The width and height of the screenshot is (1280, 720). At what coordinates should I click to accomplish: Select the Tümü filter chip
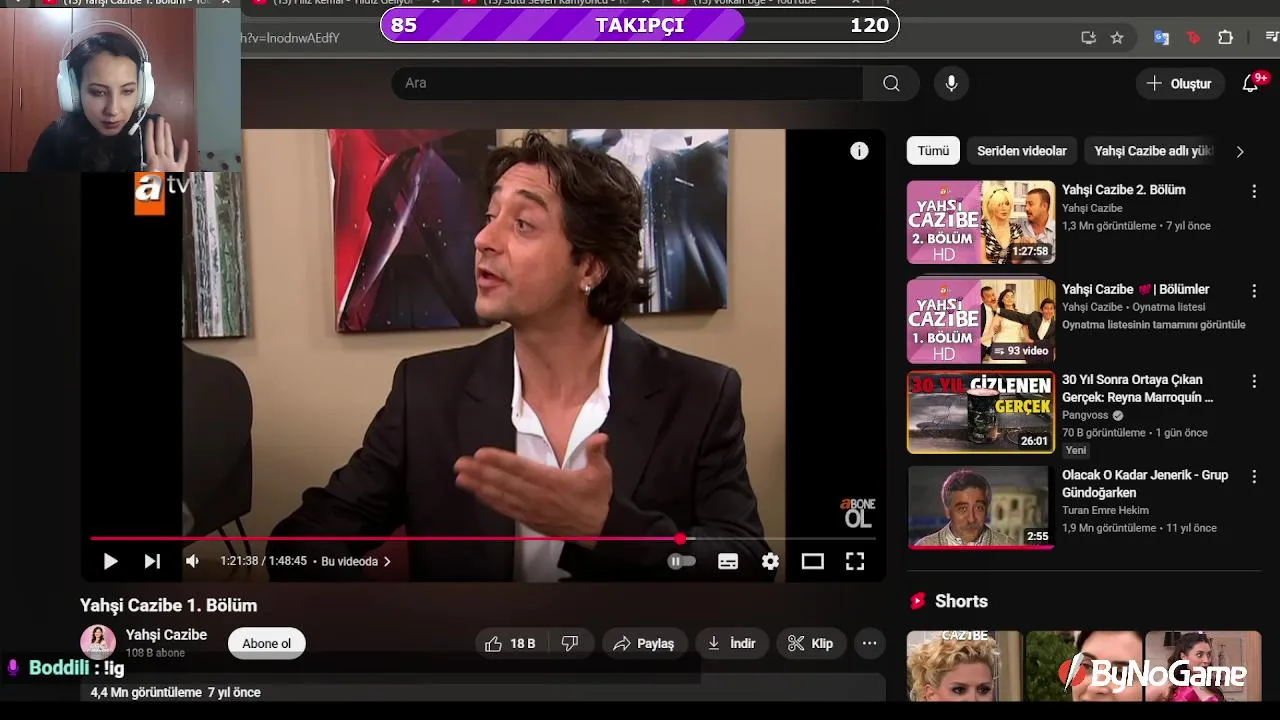pos(933,151)
